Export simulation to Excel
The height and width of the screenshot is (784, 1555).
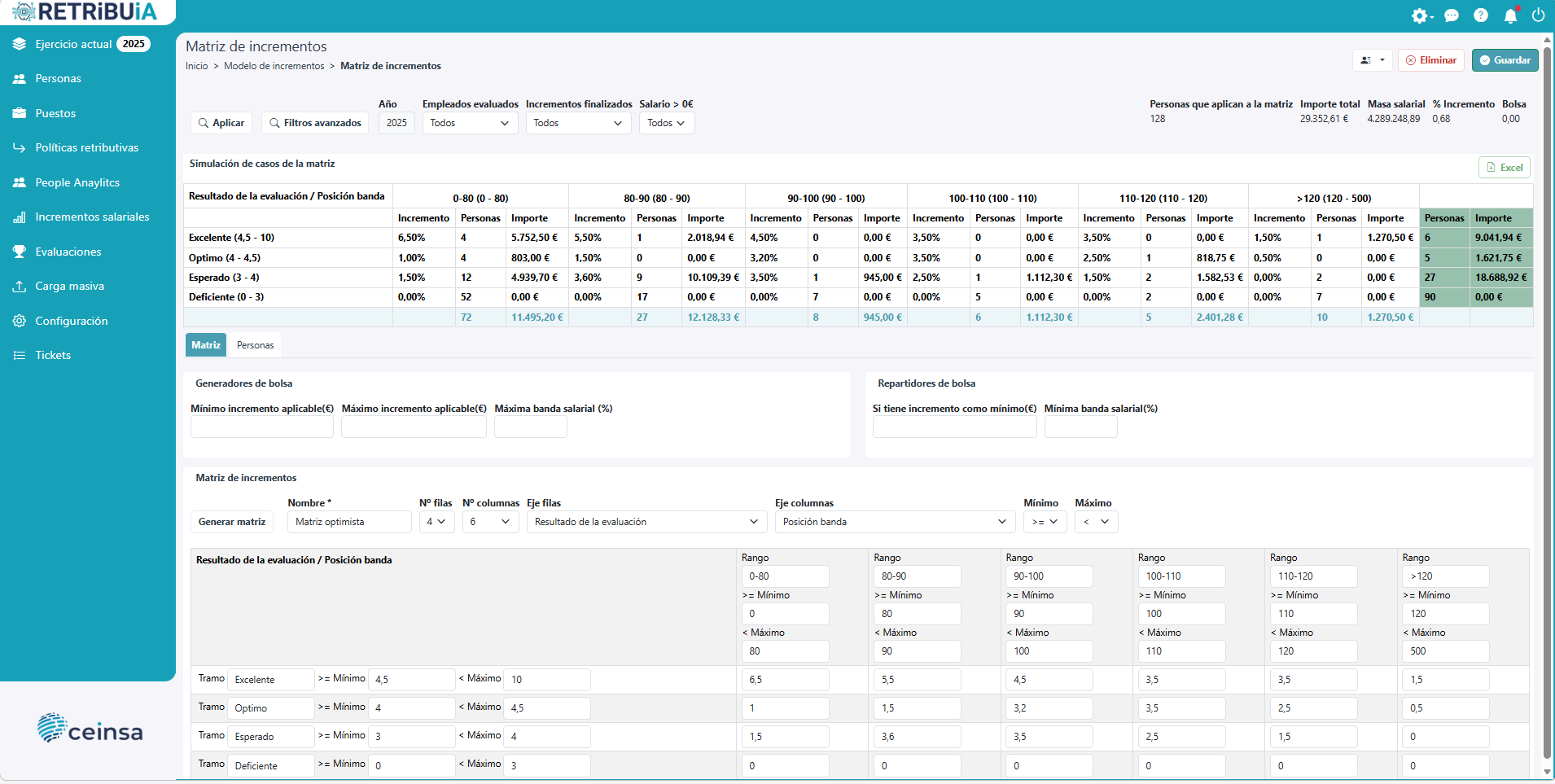1505,167
